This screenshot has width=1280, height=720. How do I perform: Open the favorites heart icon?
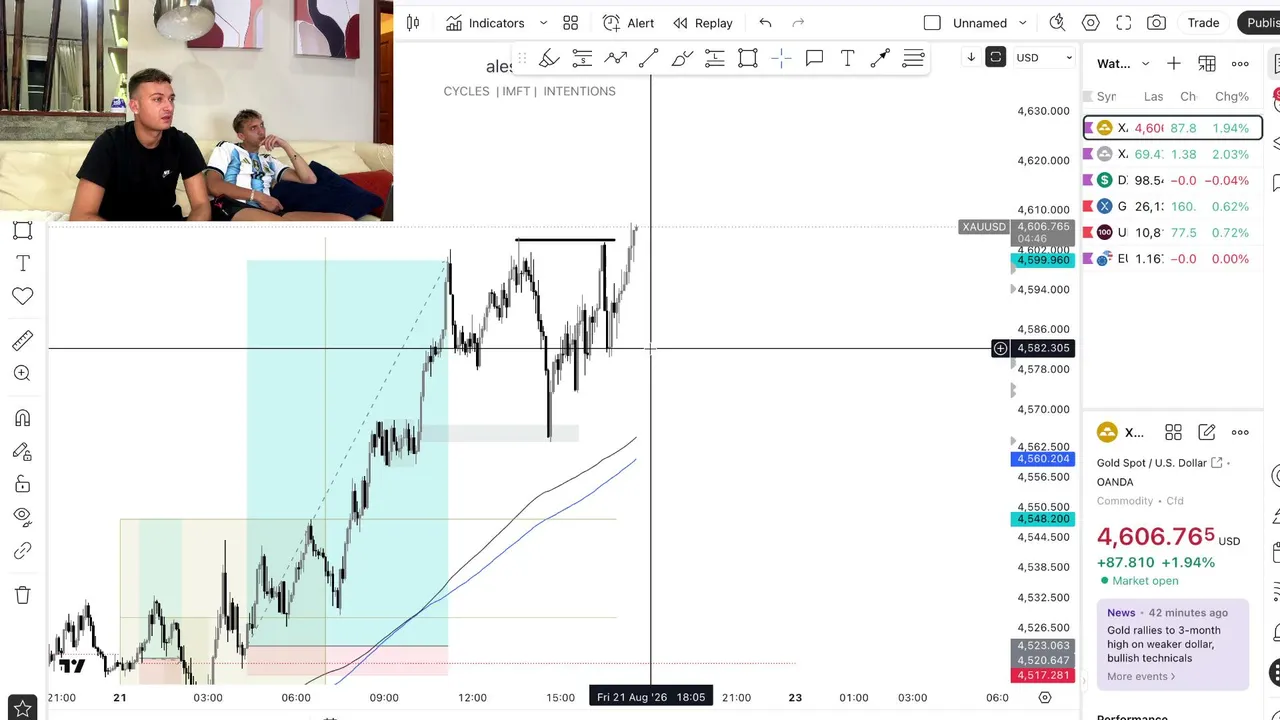tap(22, 296)
